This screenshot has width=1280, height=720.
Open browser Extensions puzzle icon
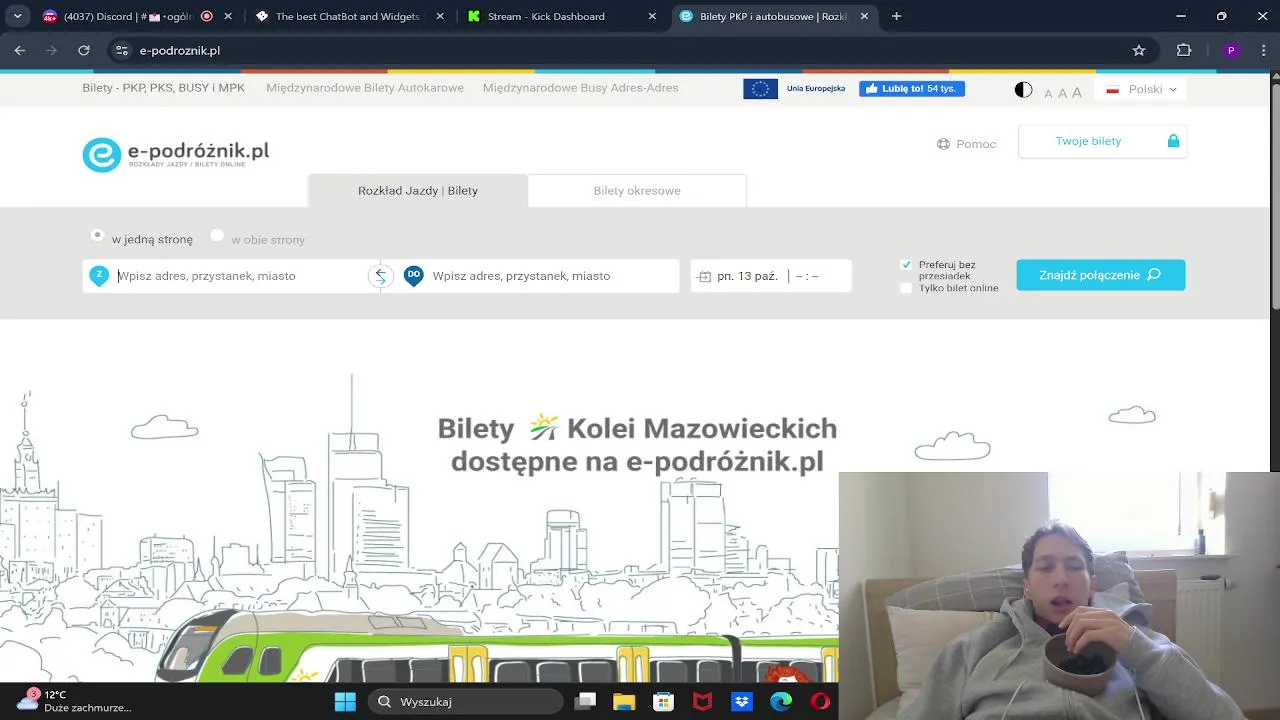point(1184,50)
